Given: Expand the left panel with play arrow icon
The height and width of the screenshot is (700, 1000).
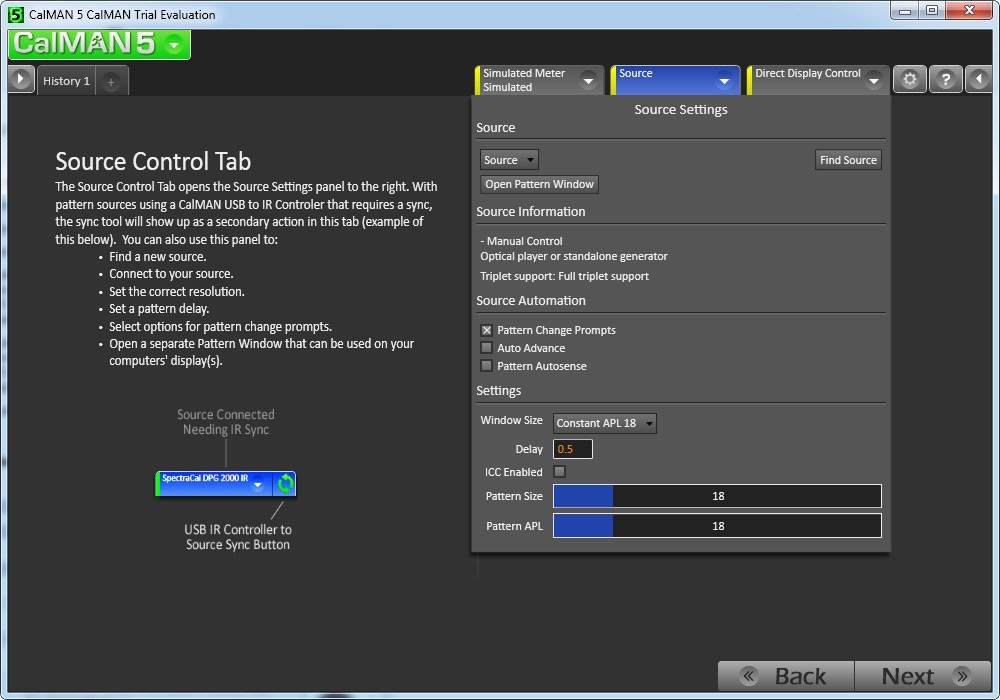Looking at the screenshot, I should [21, 80].
